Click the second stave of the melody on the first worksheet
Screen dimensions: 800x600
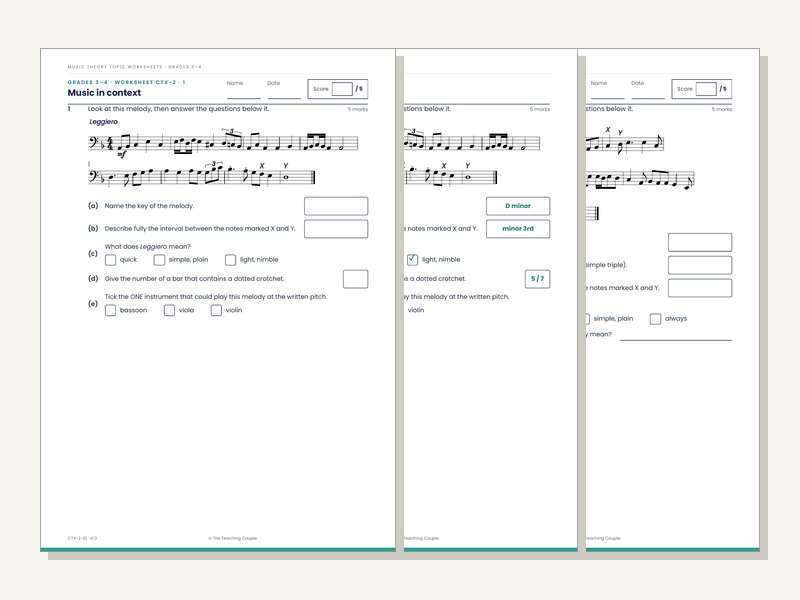[x=202, y=176]
